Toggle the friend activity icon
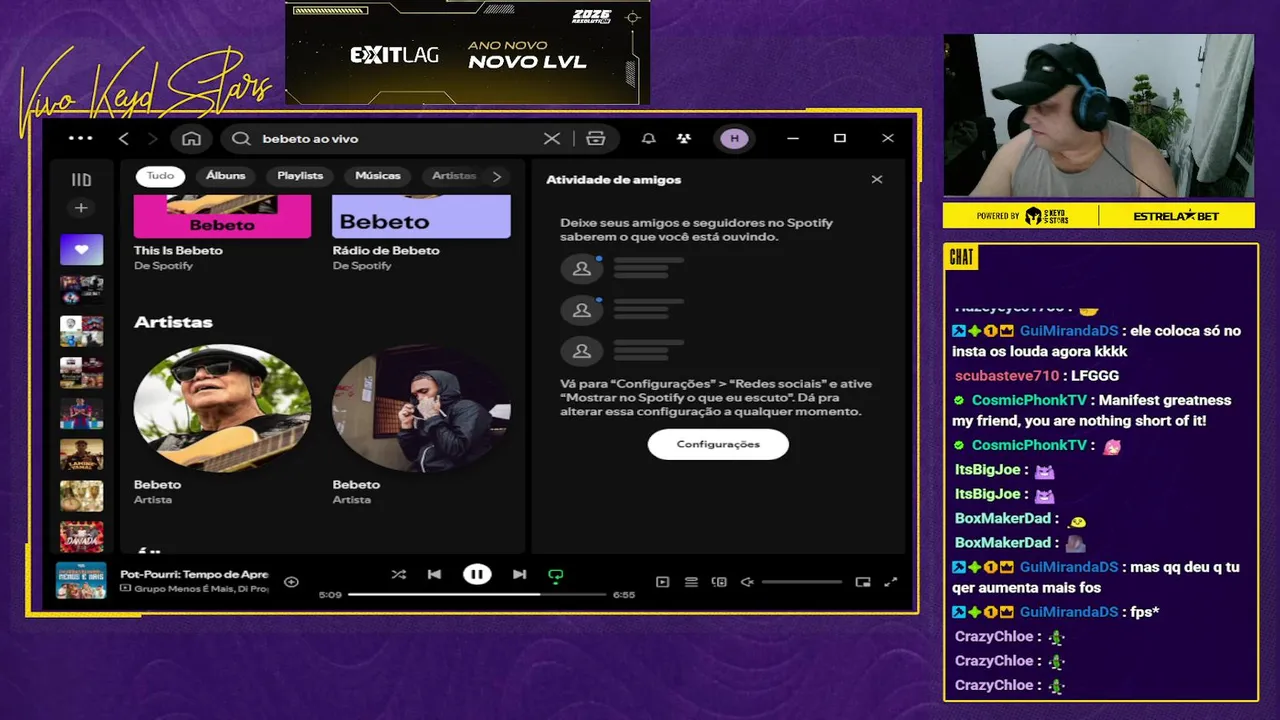The image size is (1280, 720). click(x=683, y=139)
